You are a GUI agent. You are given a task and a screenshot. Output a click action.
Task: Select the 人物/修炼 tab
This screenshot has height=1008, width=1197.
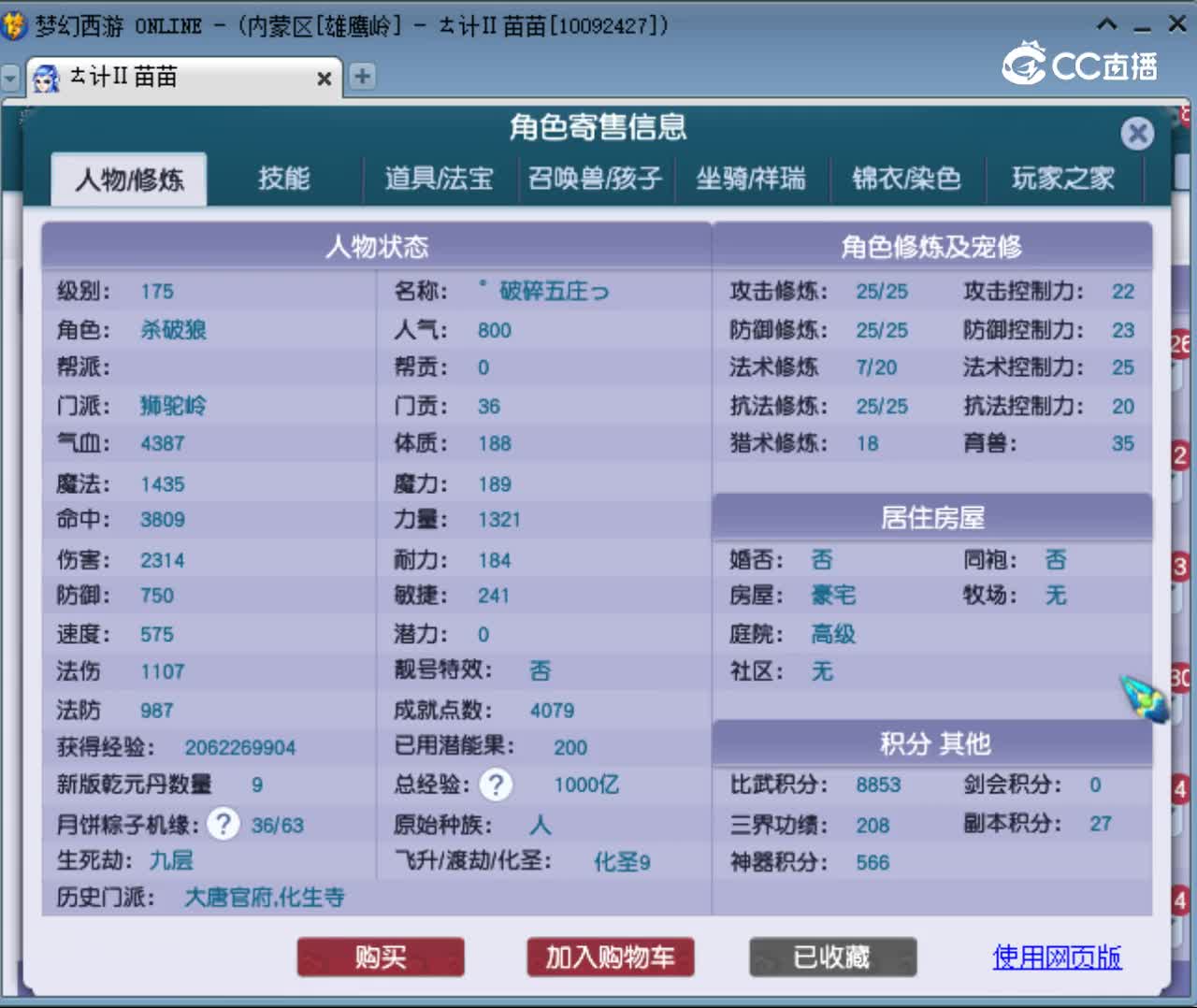click(129, 179)
